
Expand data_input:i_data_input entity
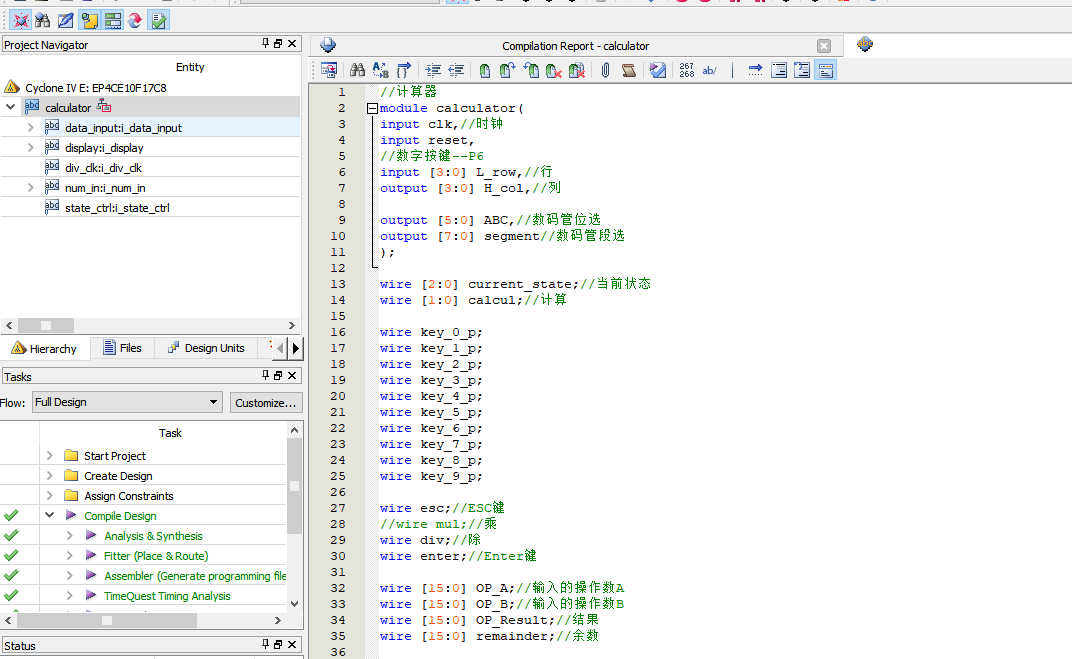click(30, 127)
